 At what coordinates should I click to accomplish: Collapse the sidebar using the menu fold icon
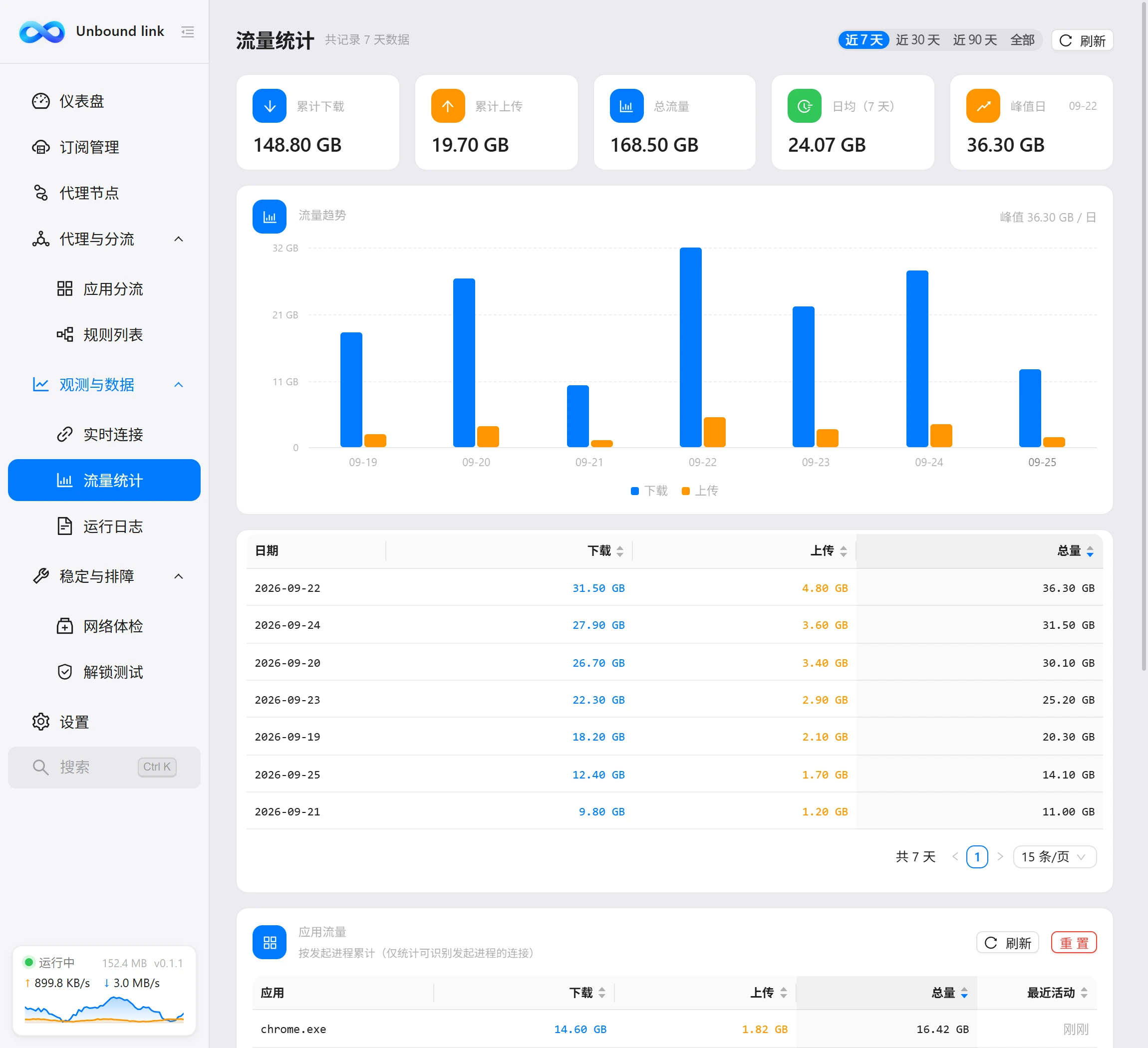[187, 32]
